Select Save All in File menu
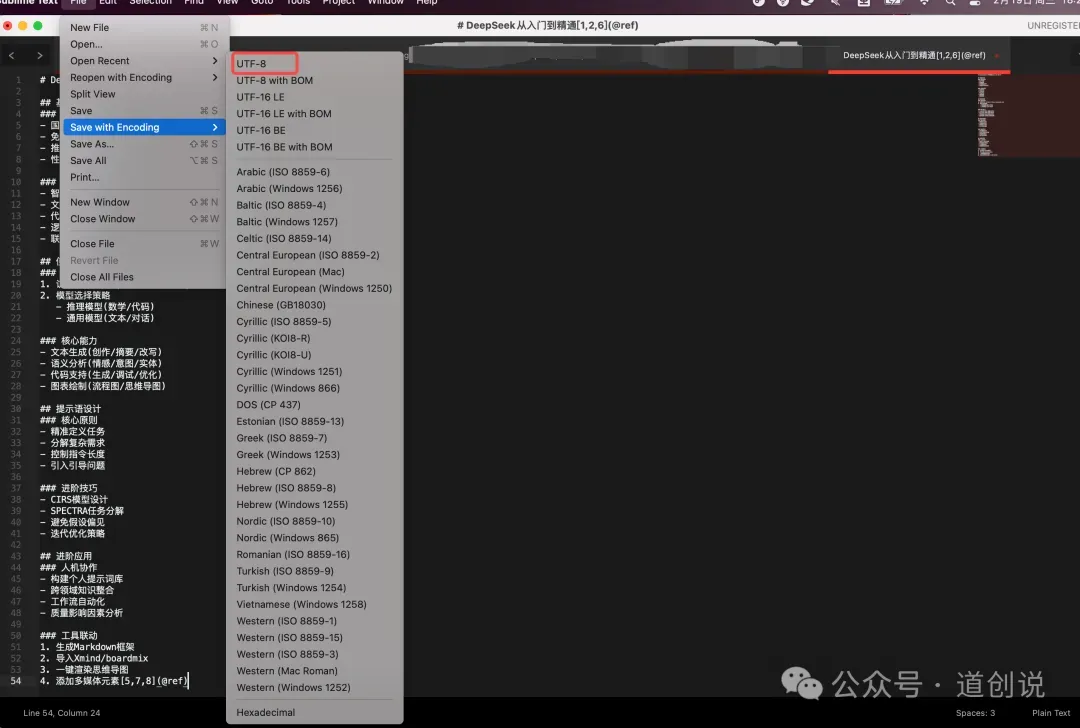The height and width of the screenshot is (728, 1080). 144,160
